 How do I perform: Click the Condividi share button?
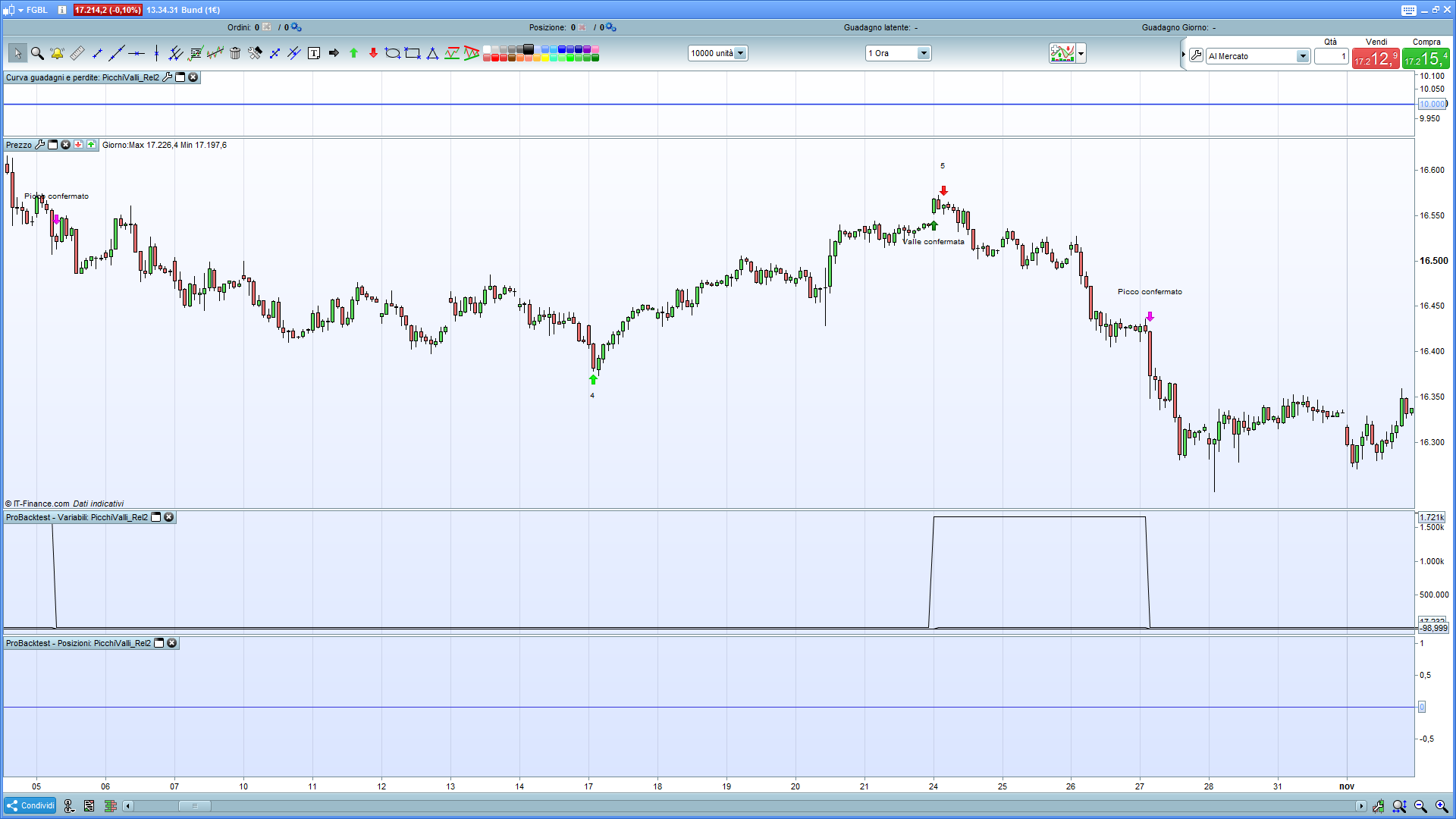pyautogui.click(x=31, y=805)
